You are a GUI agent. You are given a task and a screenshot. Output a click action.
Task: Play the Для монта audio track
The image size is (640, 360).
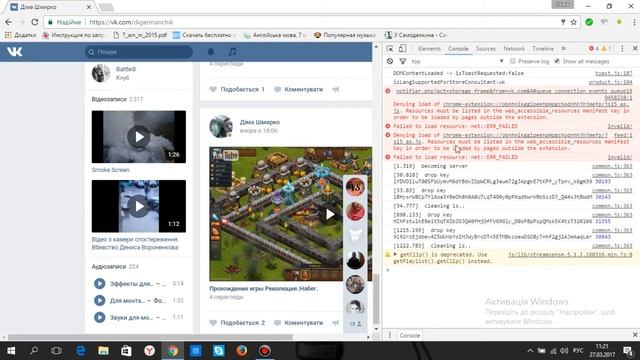tap(100, 300)
